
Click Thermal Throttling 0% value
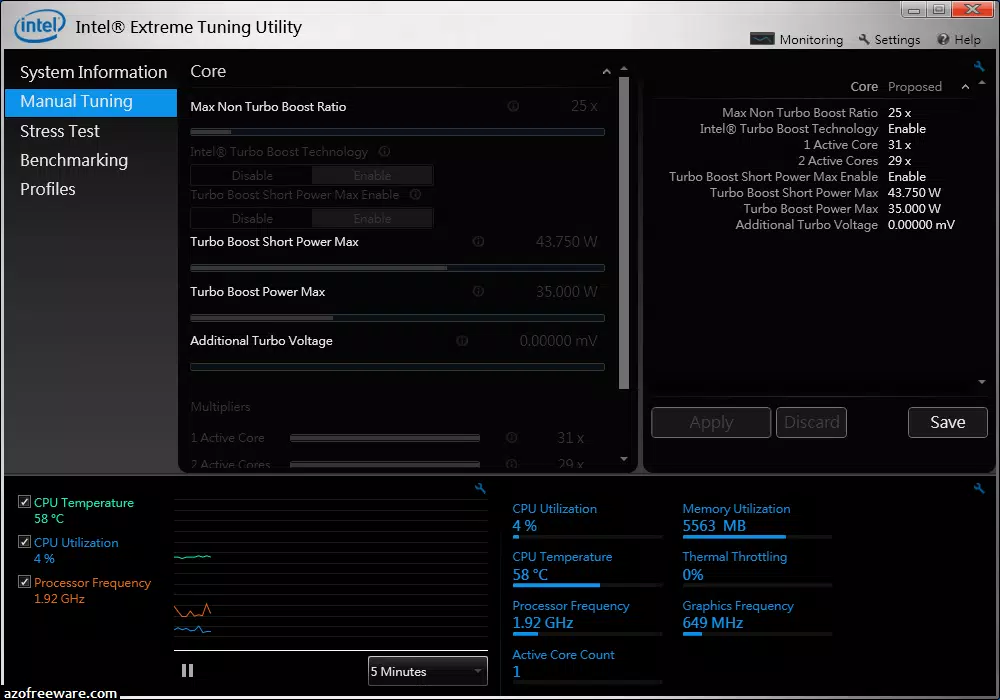pos(693,574)
